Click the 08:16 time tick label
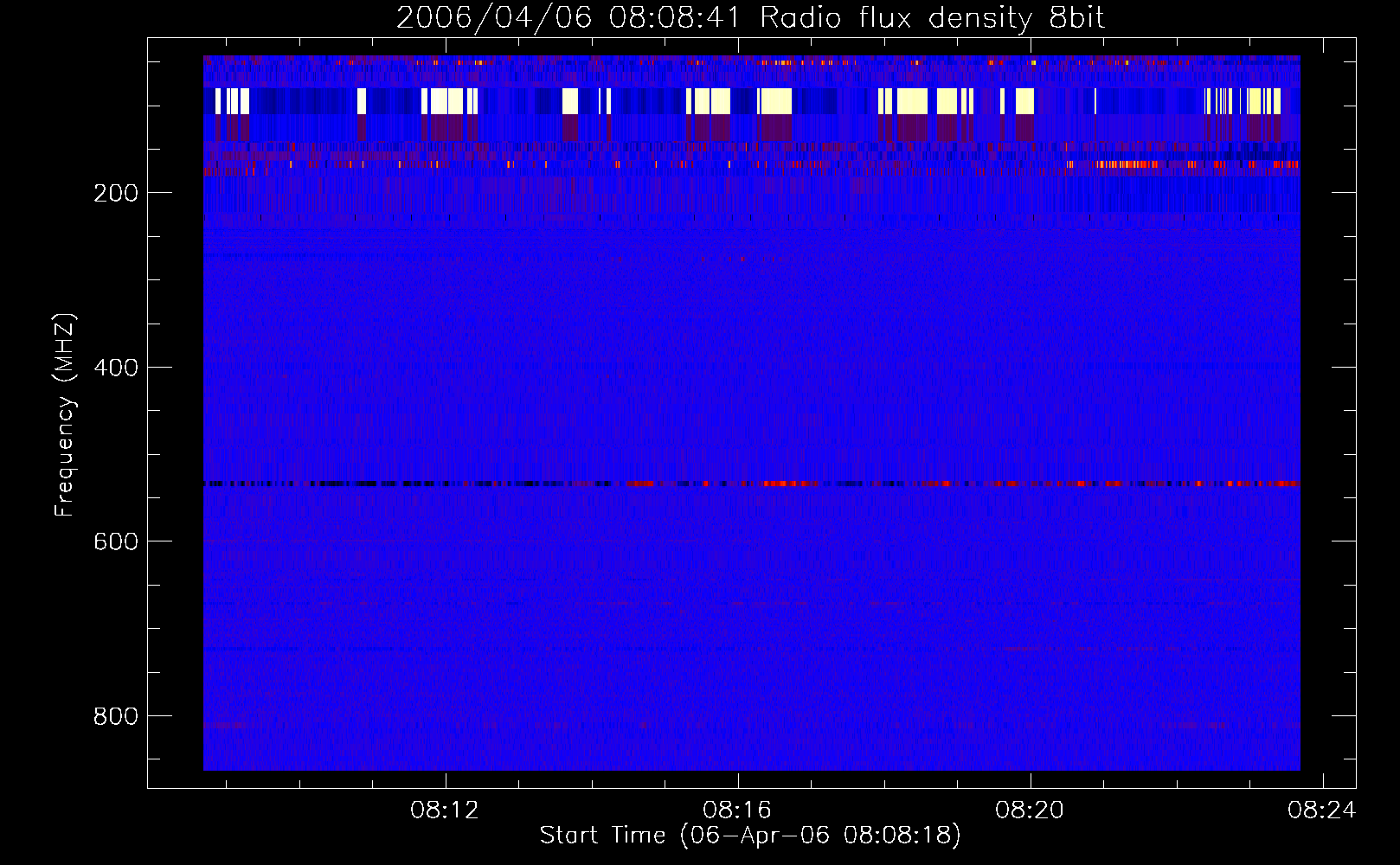The width and height of the screenshot is (1400, 865). coord(737,811)
